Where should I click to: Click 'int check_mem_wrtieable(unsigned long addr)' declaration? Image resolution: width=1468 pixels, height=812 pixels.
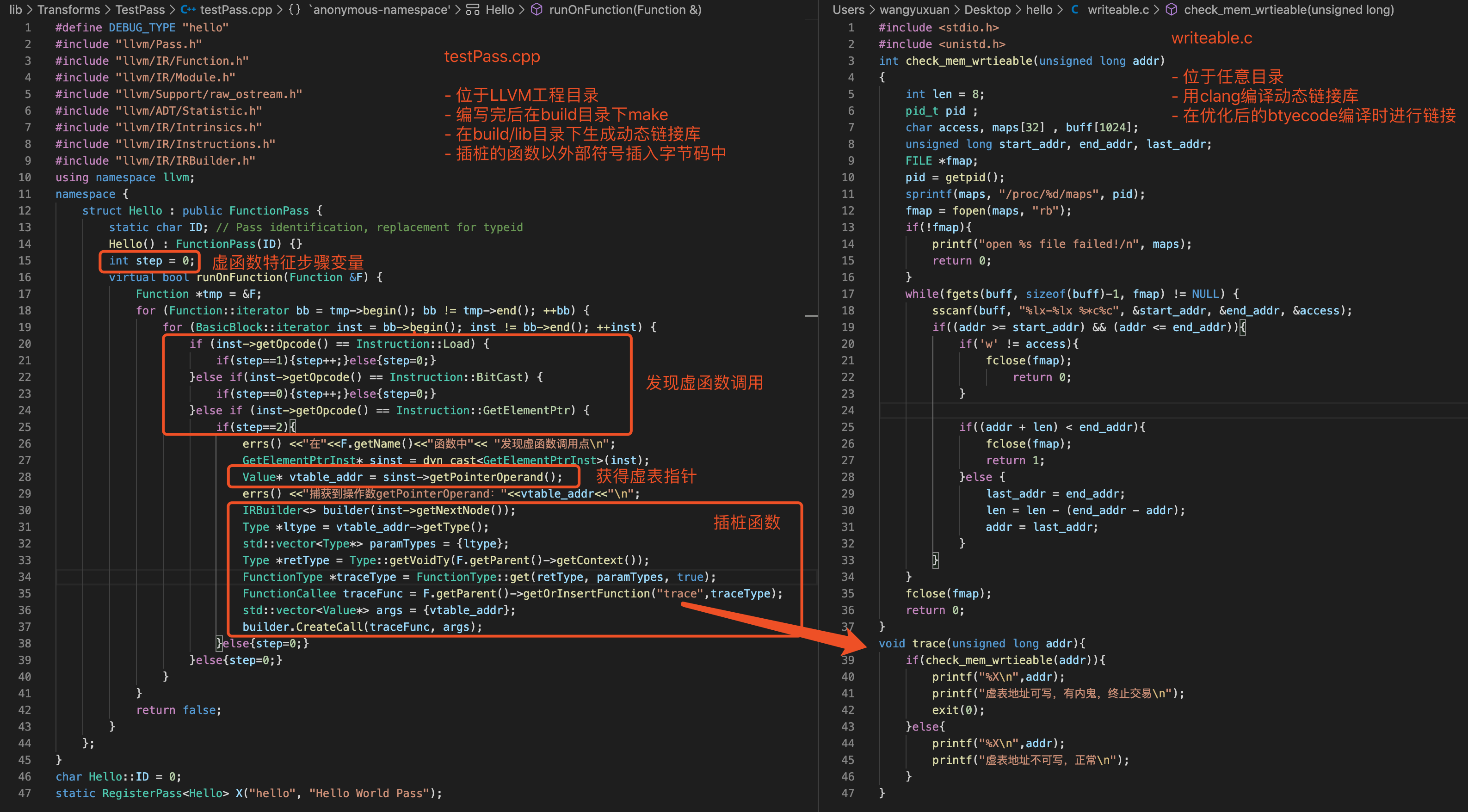point(1022,61)
